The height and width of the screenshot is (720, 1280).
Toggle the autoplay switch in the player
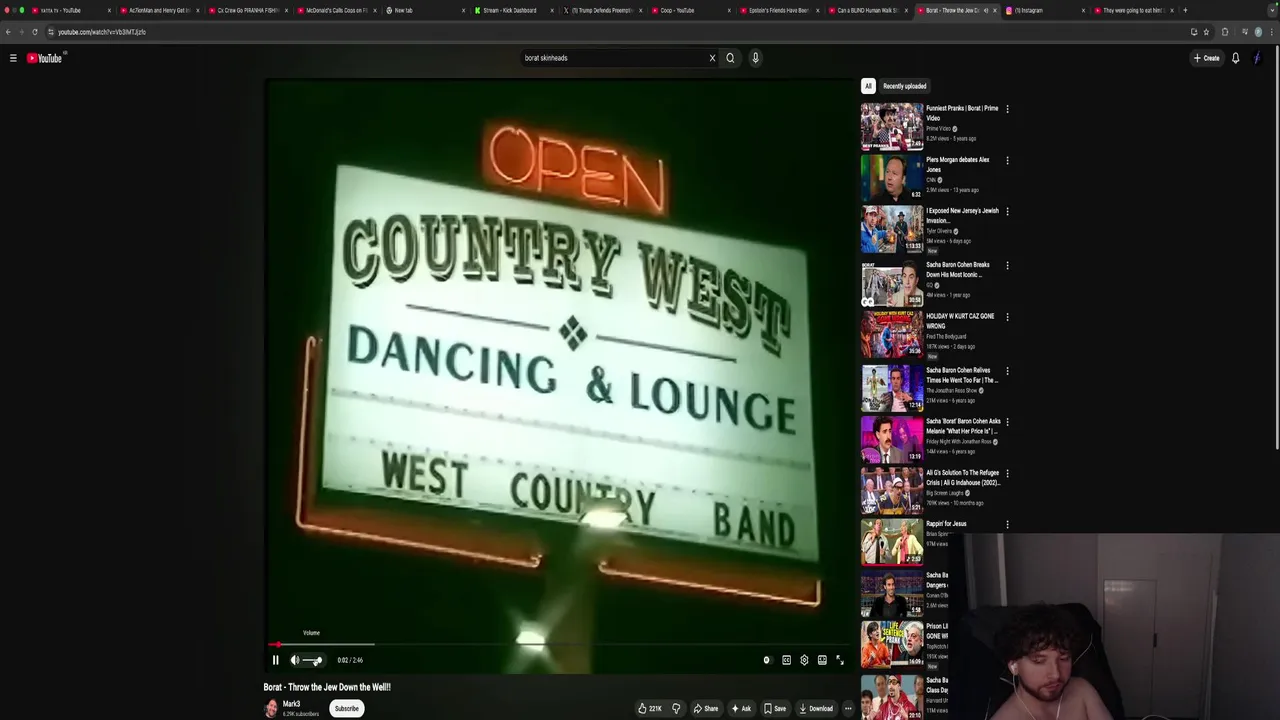pos(767,660)
